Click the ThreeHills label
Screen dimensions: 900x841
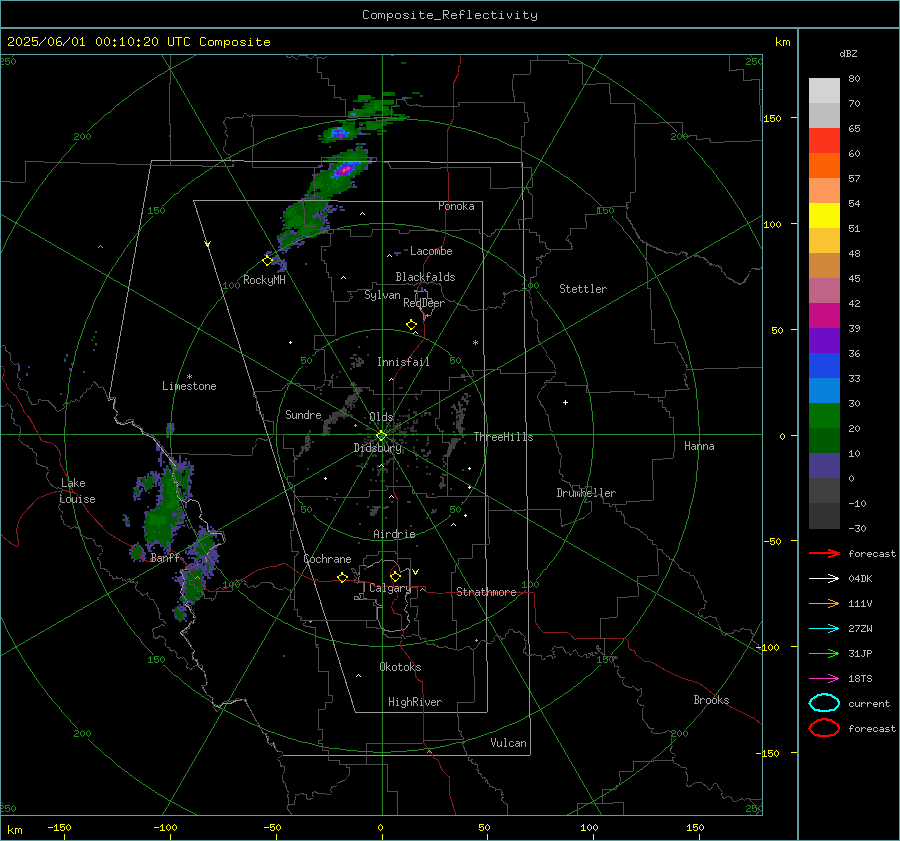[x=503, y=437]
